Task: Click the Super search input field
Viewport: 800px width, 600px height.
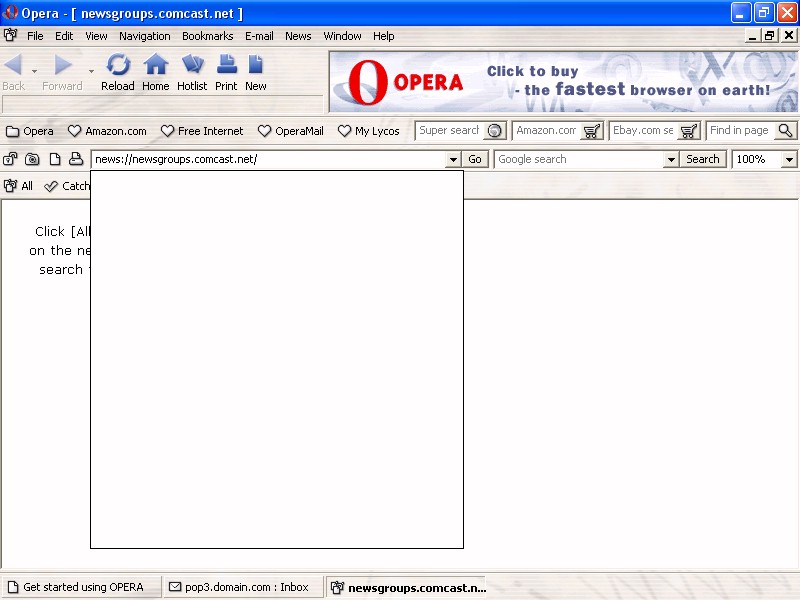Action: coord(449,131)
